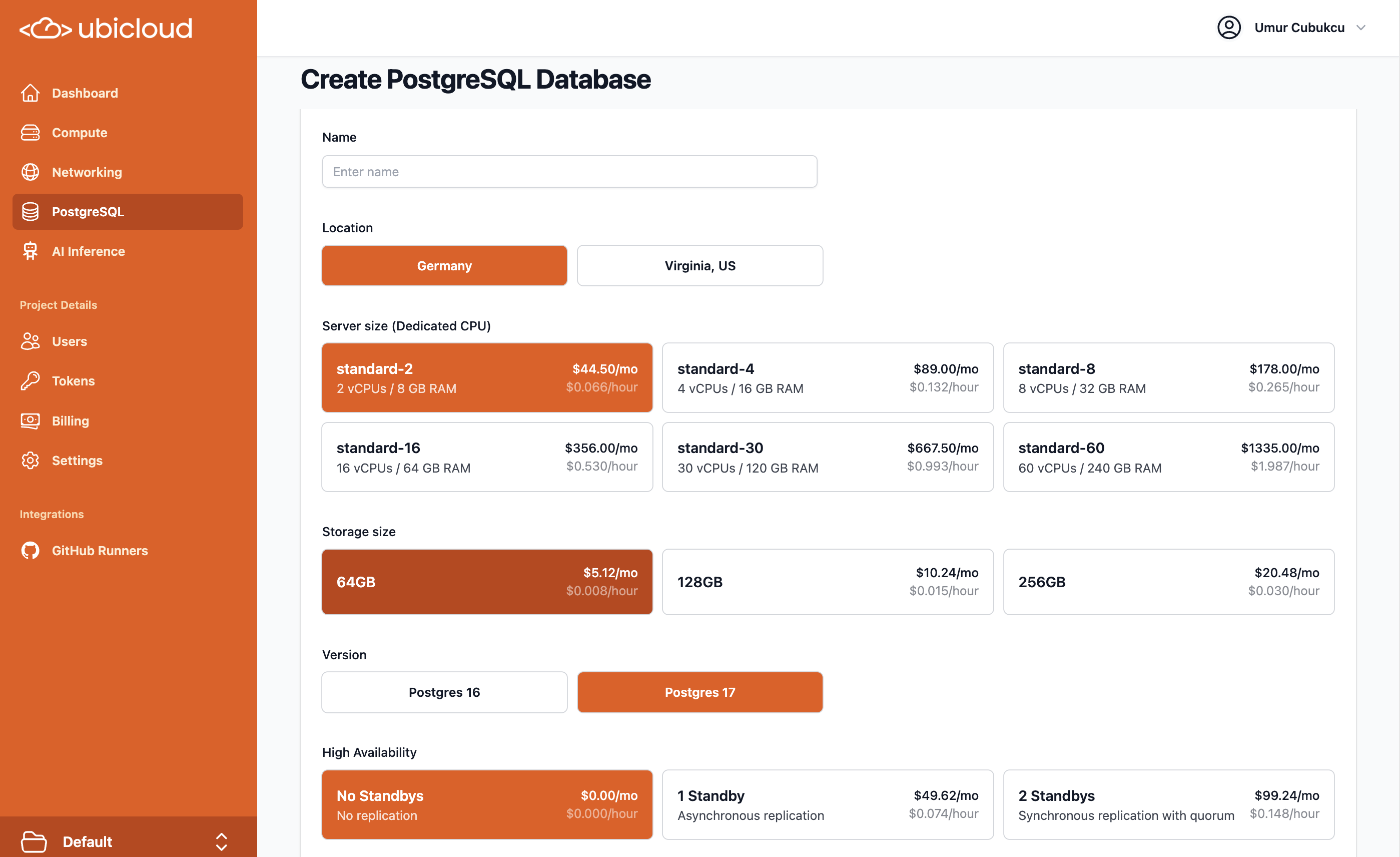Image resolution: width=1400 pixels, height=857 pixels.
Task: Expand the Default project switcher
Action: (221, 841)
